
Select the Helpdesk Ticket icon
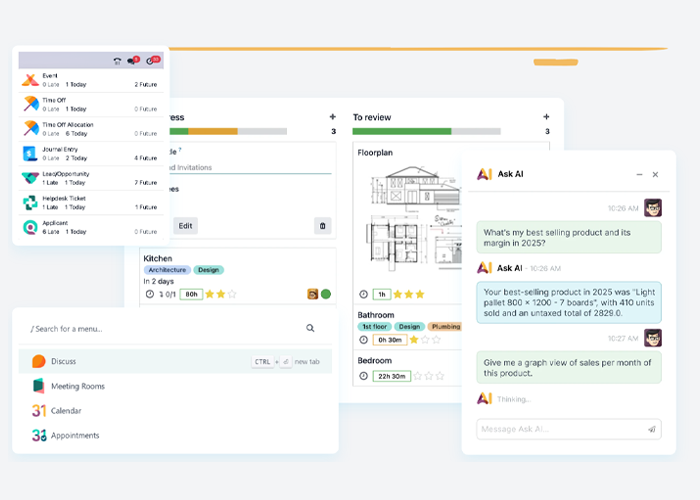click(x=30, y=203)
